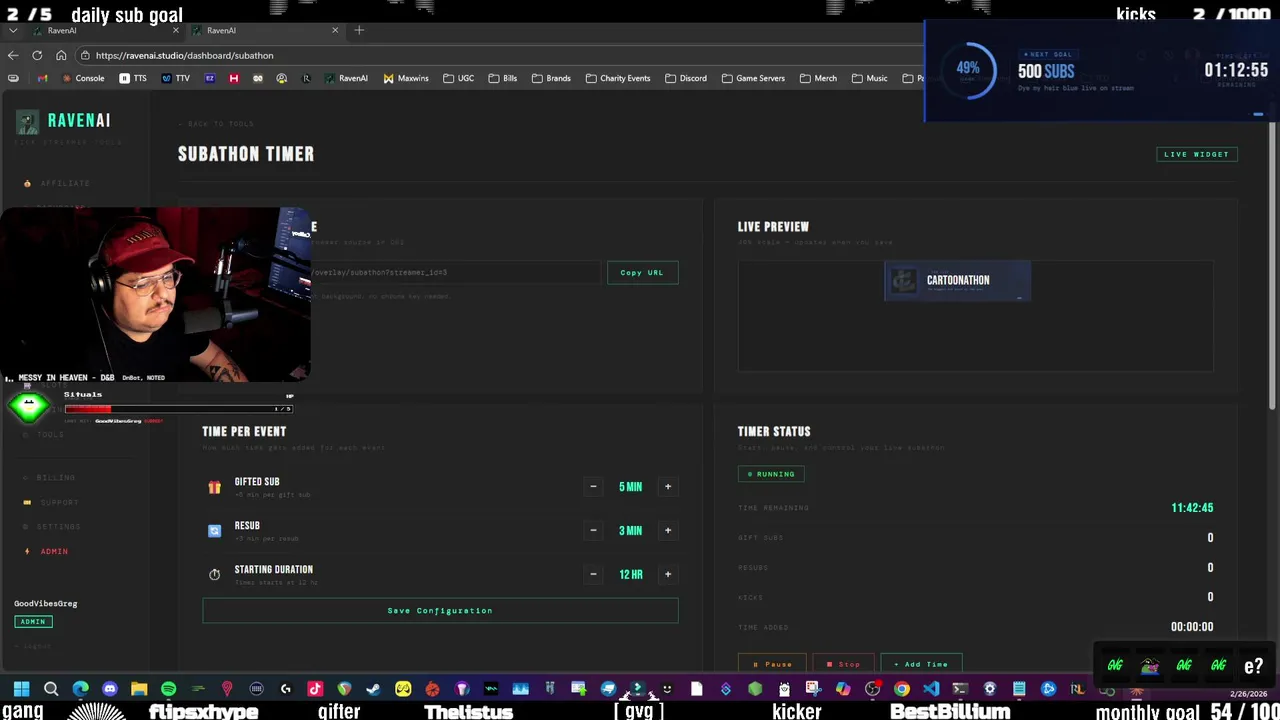Click the Admin badge under GoodVibesGreg
This screenshot has width=1280, height=720.
(33, 622)
